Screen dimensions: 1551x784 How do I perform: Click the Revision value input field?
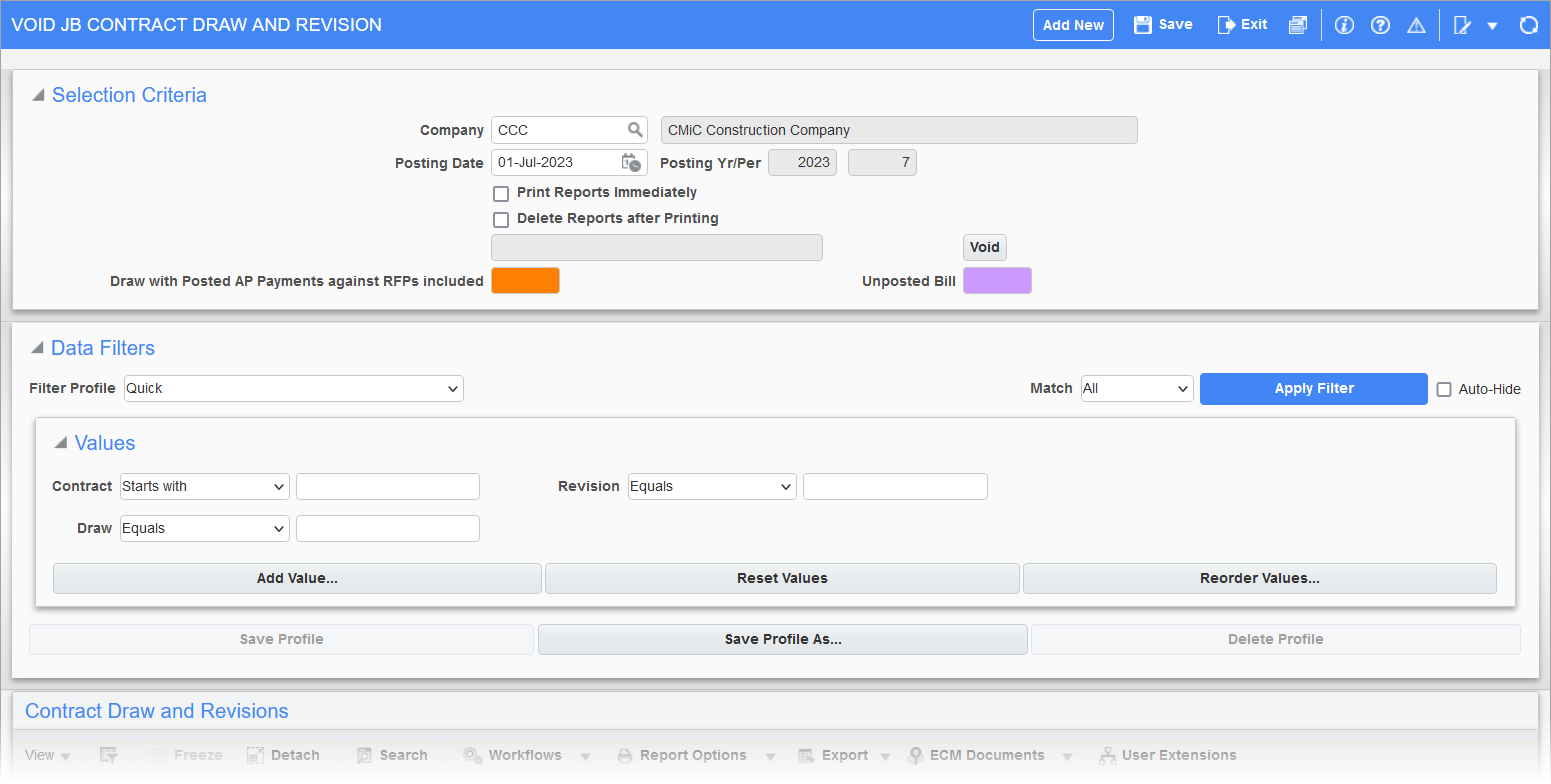895,486
